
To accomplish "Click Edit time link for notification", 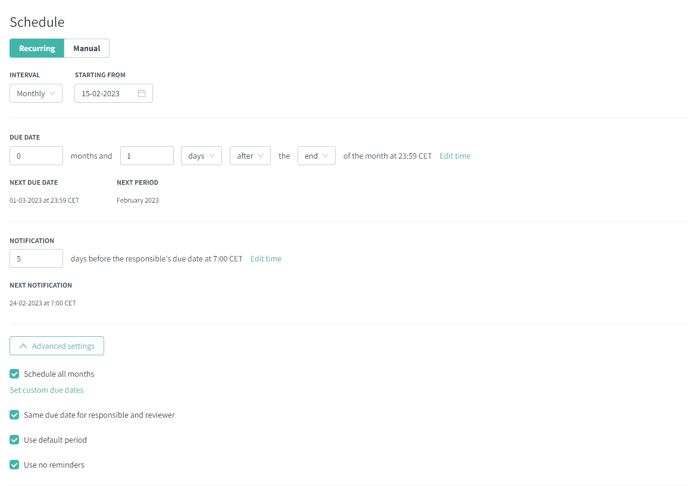I will click(x=266, y=259).
